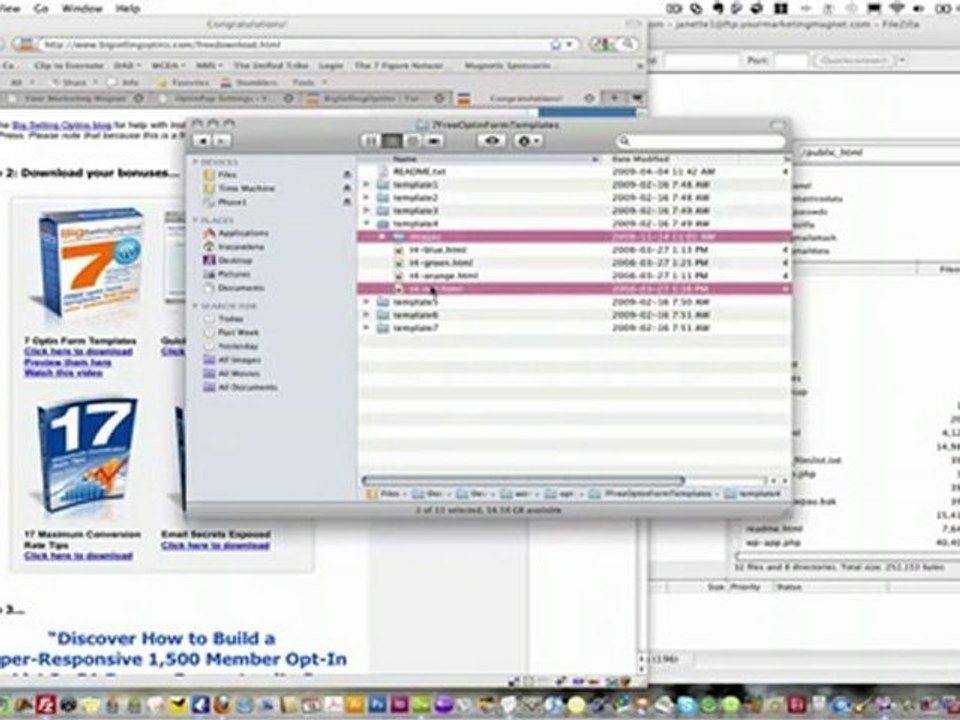Click download link under 7 Optin Form Templates

point(78,351)
